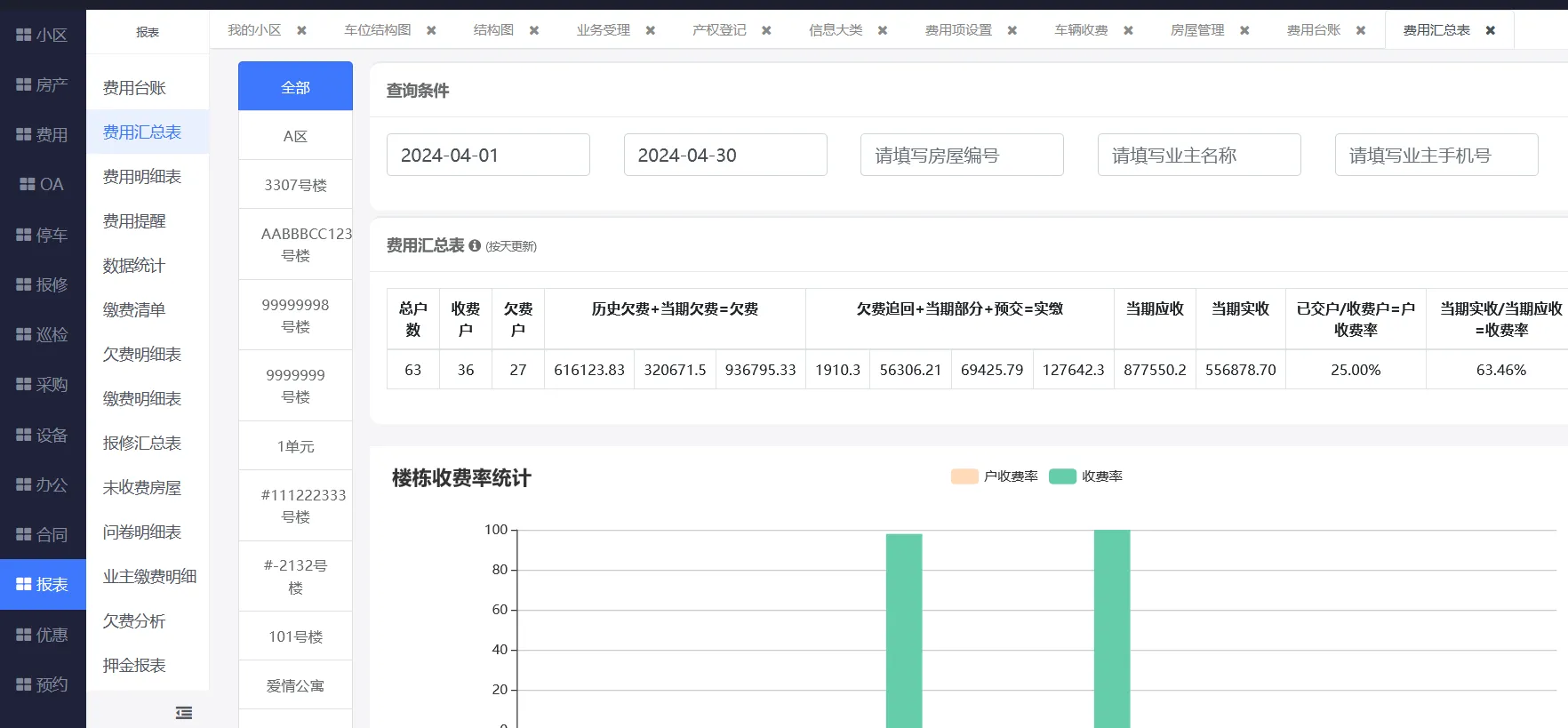
Task: Open 欠费分析 in the report submenu
Action: (148, 621)
